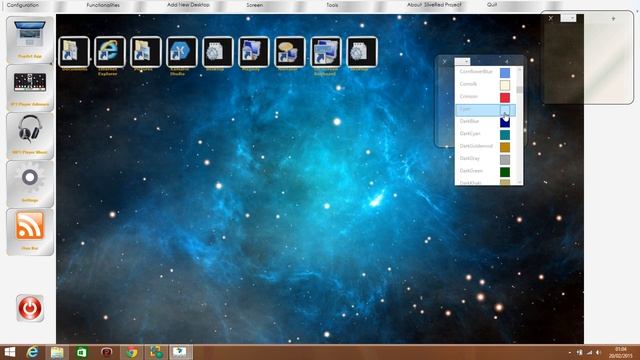Viewport: 640px width, 360px height.
Task: Open the Settings gear tile
Action: [x=30, y=183]
